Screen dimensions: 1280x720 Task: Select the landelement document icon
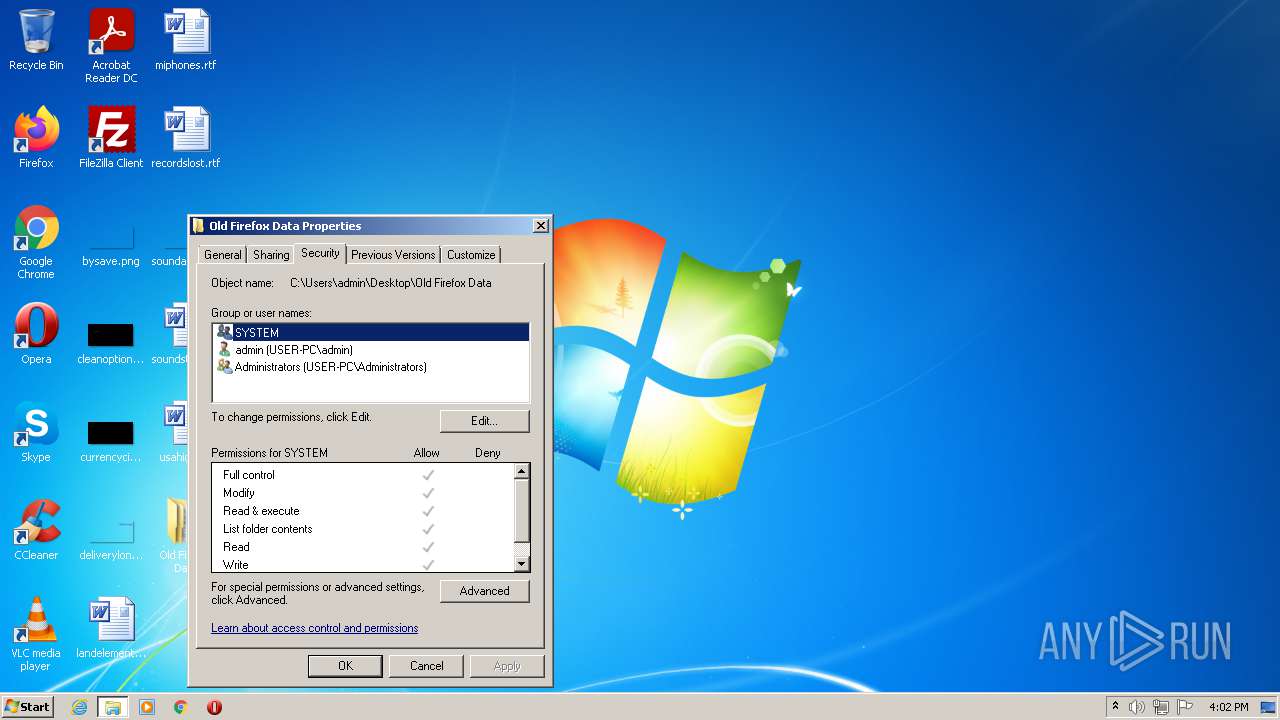point(111,628)
